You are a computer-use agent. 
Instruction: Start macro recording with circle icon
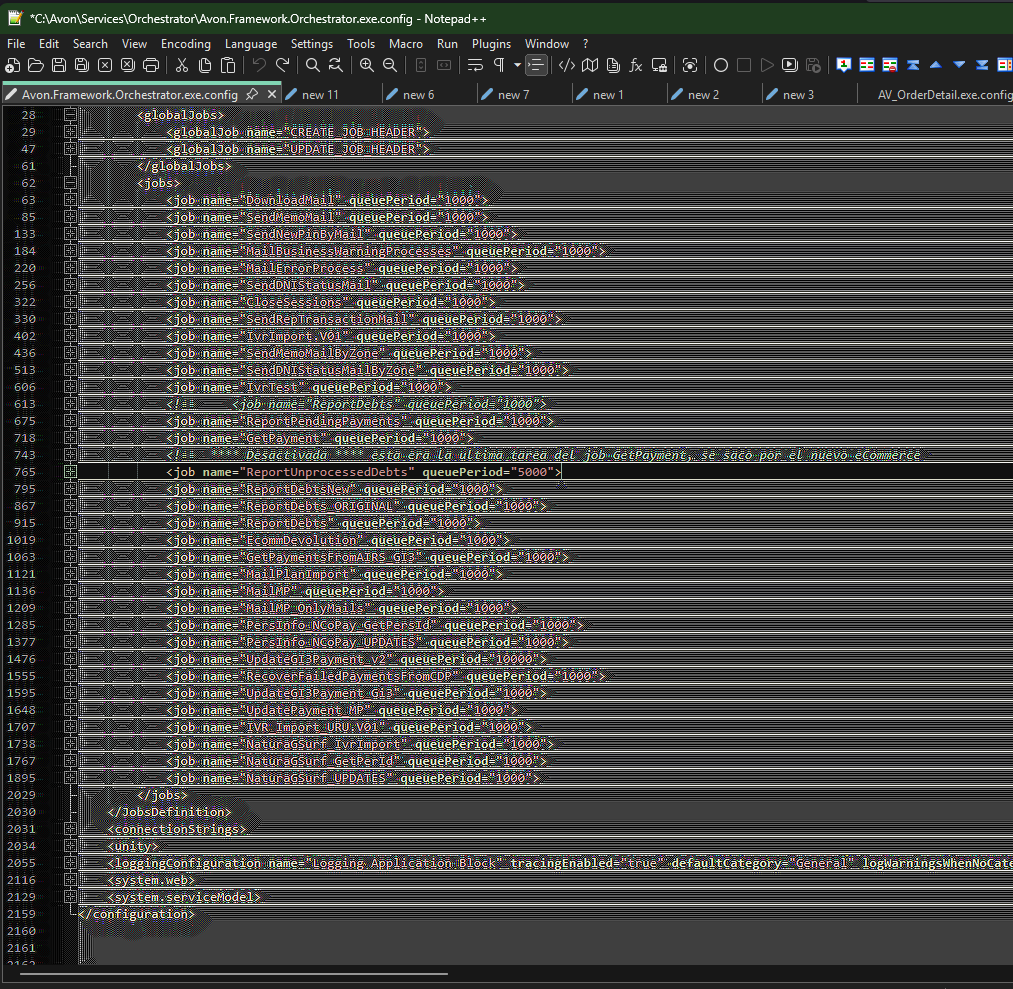(721, 65)
